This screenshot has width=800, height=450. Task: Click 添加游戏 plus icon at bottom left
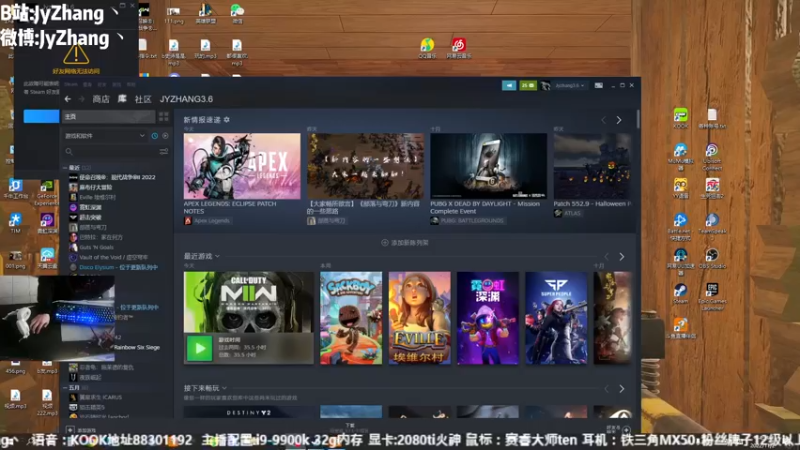(70, 430)
